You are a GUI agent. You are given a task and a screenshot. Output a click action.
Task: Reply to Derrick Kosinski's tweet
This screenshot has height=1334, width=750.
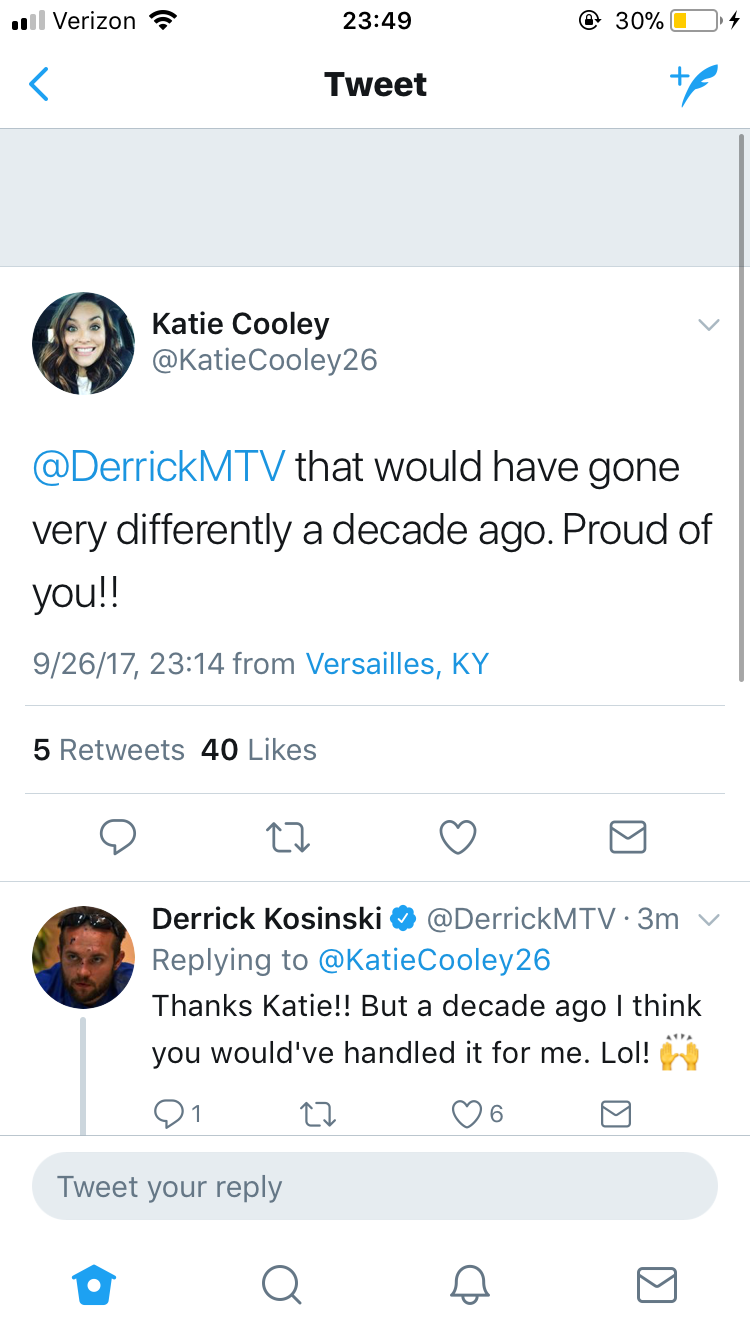(x=177, y=1113)
